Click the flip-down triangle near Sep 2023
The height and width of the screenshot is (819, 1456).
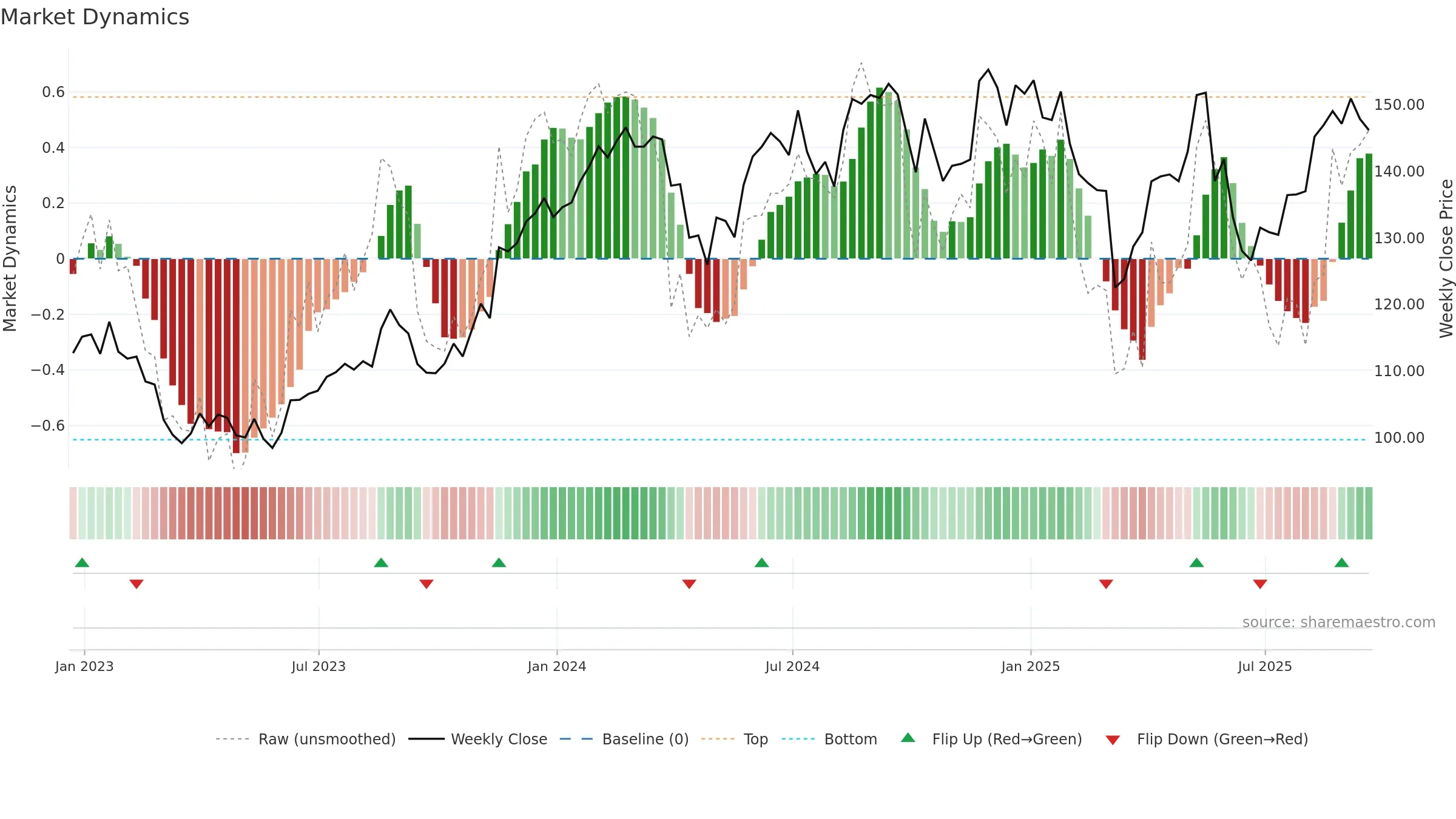coord(426,584)
